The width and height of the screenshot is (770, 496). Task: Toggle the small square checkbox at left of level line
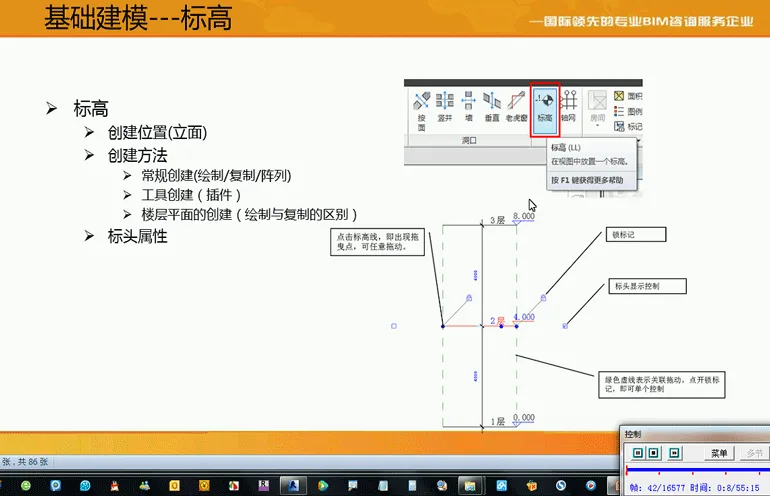[393, 326]
